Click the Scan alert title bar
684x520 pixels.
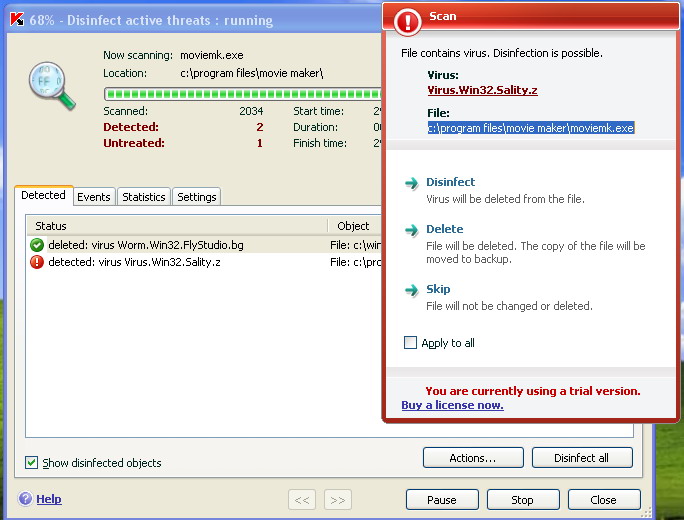pos(531,16)
